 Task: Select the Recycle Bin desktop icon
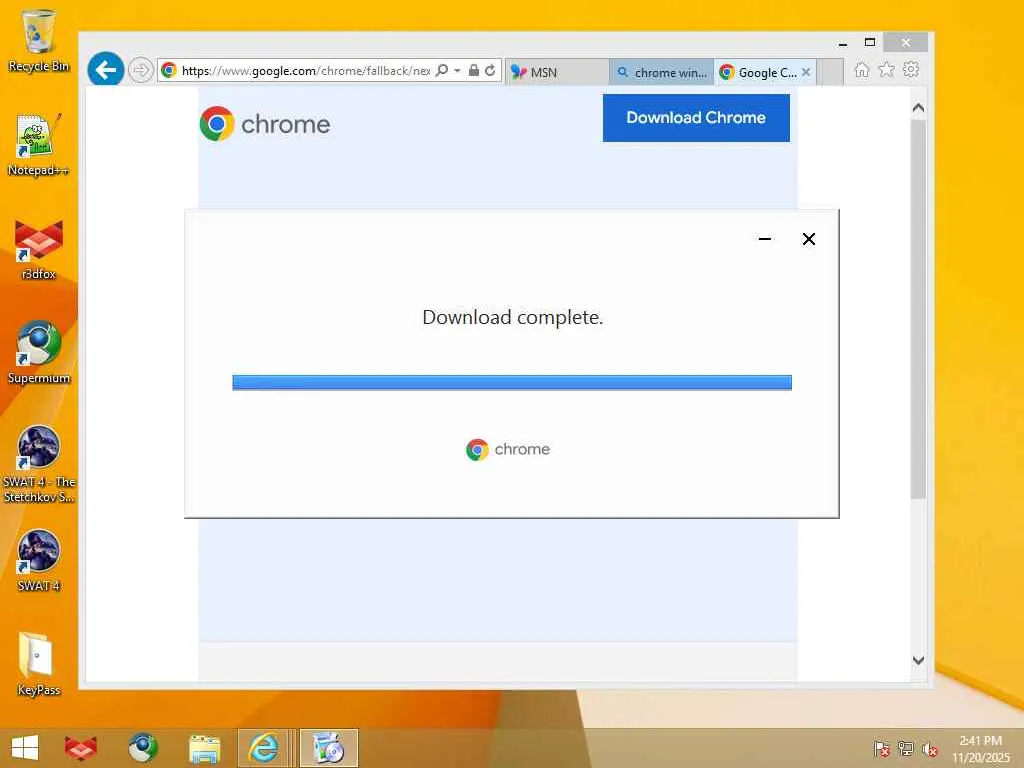[x=39, y=40]
